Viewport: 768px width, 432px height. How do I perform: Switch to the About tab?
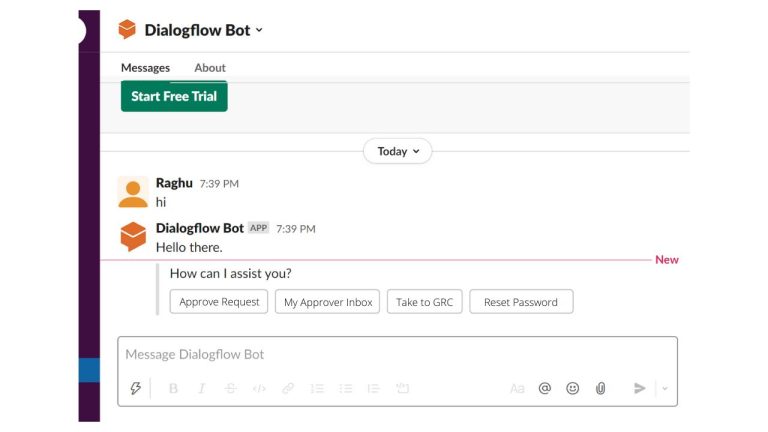pyautogui.click(x=210, y=68)
